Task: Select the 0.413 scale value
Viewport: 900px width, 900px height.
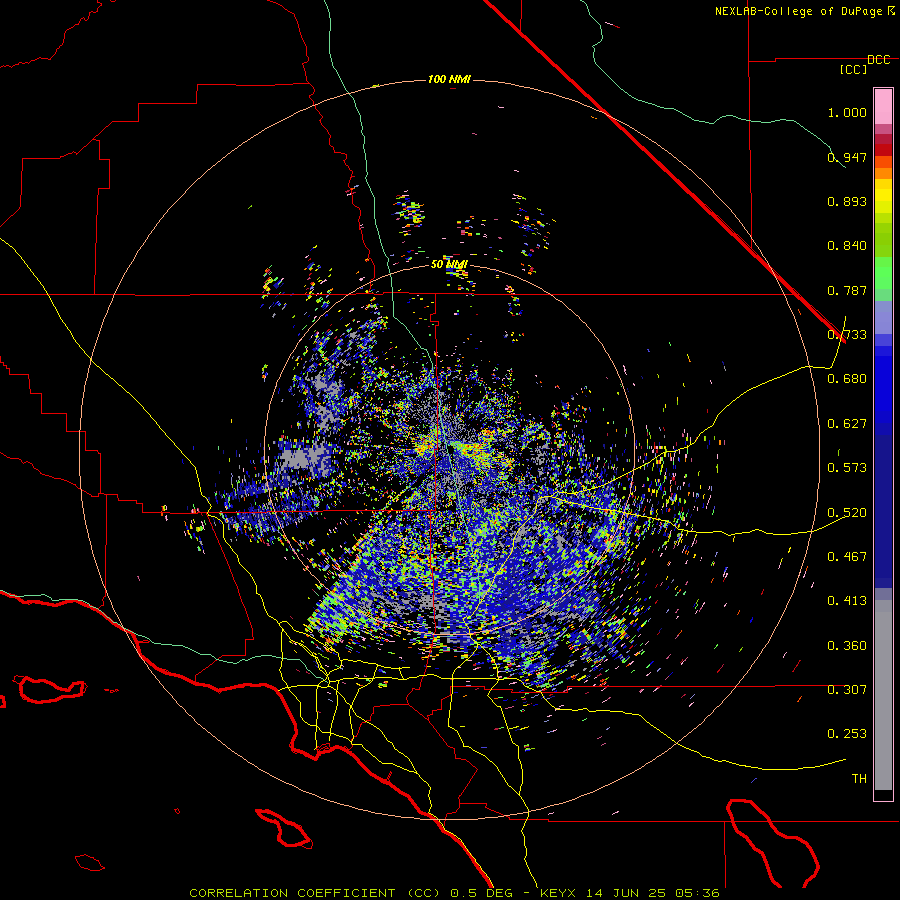Action: click(x=847, y=601)
